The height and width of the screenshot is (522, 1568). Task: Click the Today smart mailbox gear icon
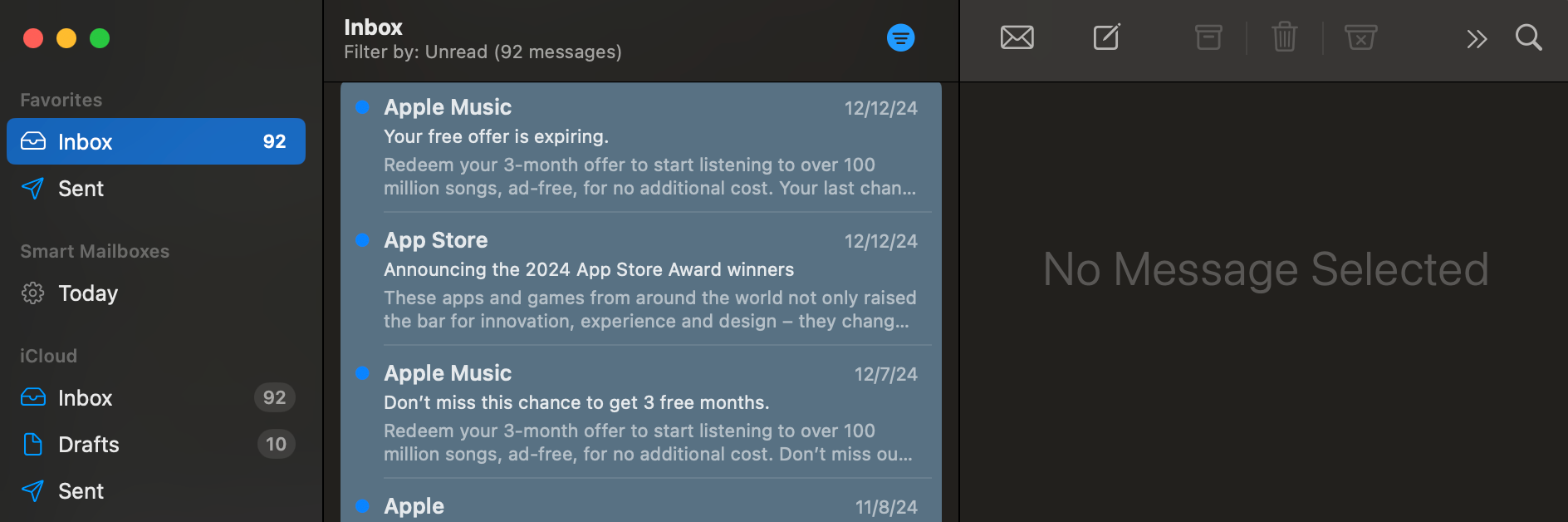click(x=32, y=293)
